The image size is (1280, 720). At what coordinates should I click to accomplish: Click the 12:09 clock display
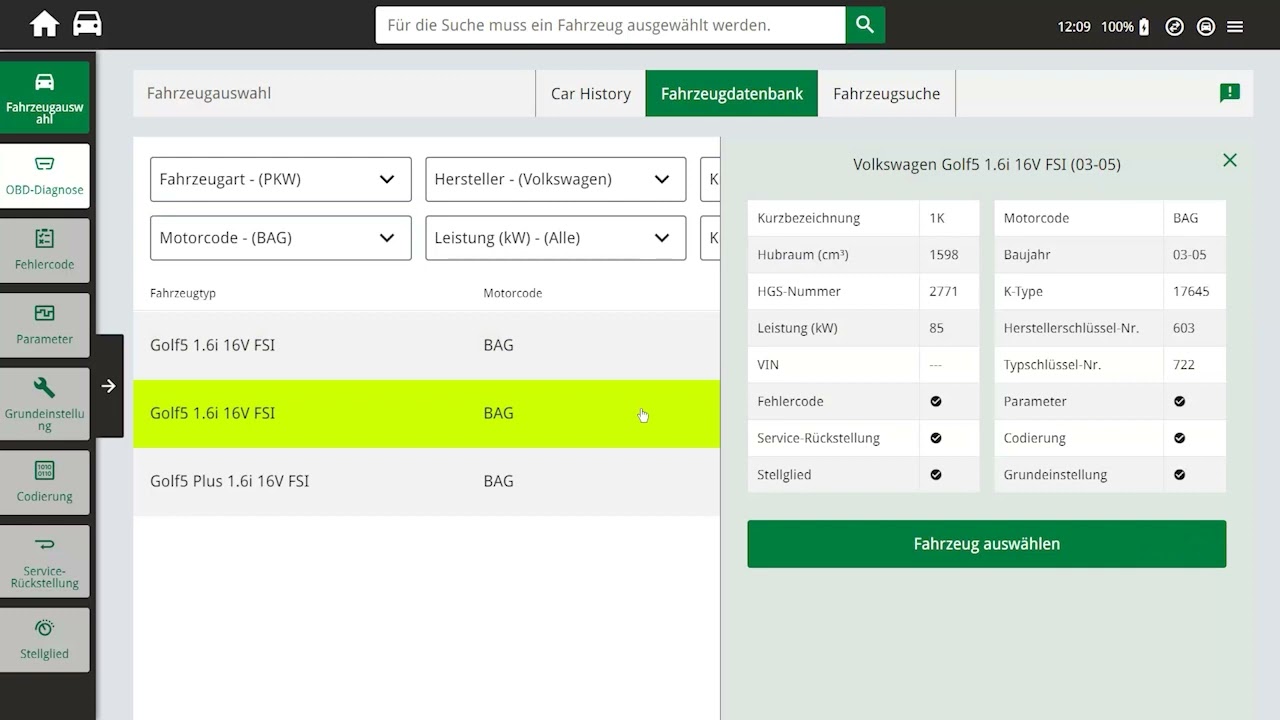coord(1074,27)
